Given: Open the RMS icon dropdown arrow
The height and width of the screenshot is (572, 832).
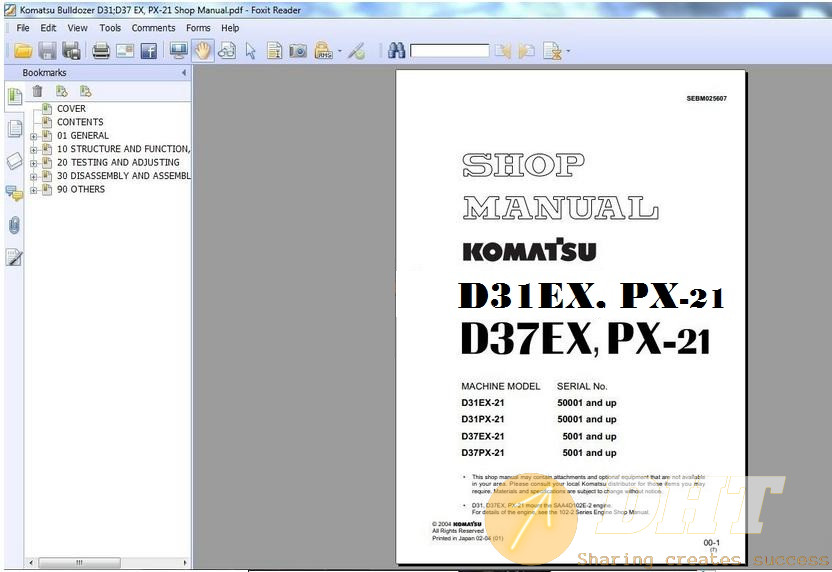Looking at the screenshot, I should (340, 51).
